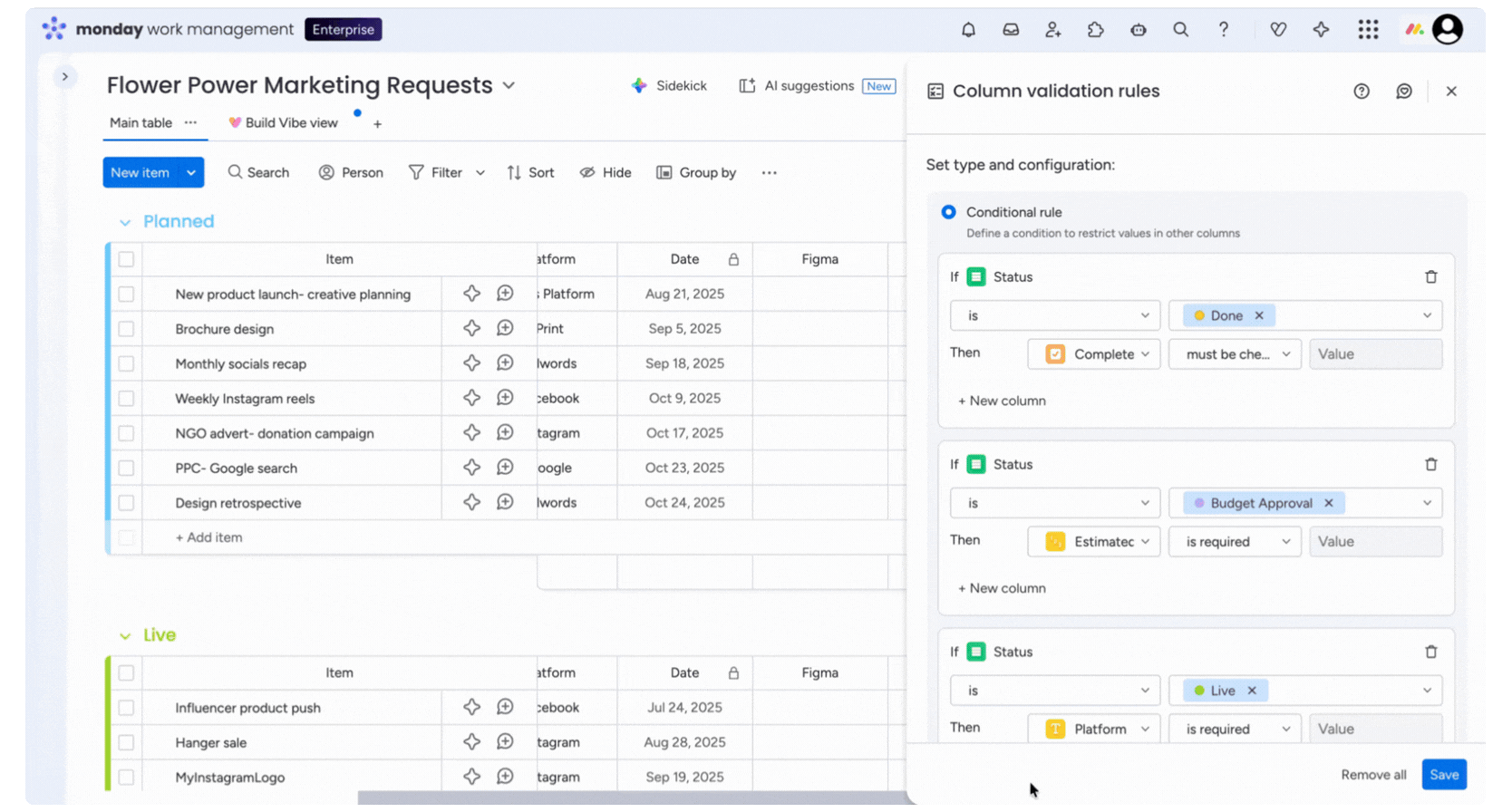The height and width of the screenshot is (812, 1512).
Task: Remove the Live status color tag
Action: pos(1252,691)
